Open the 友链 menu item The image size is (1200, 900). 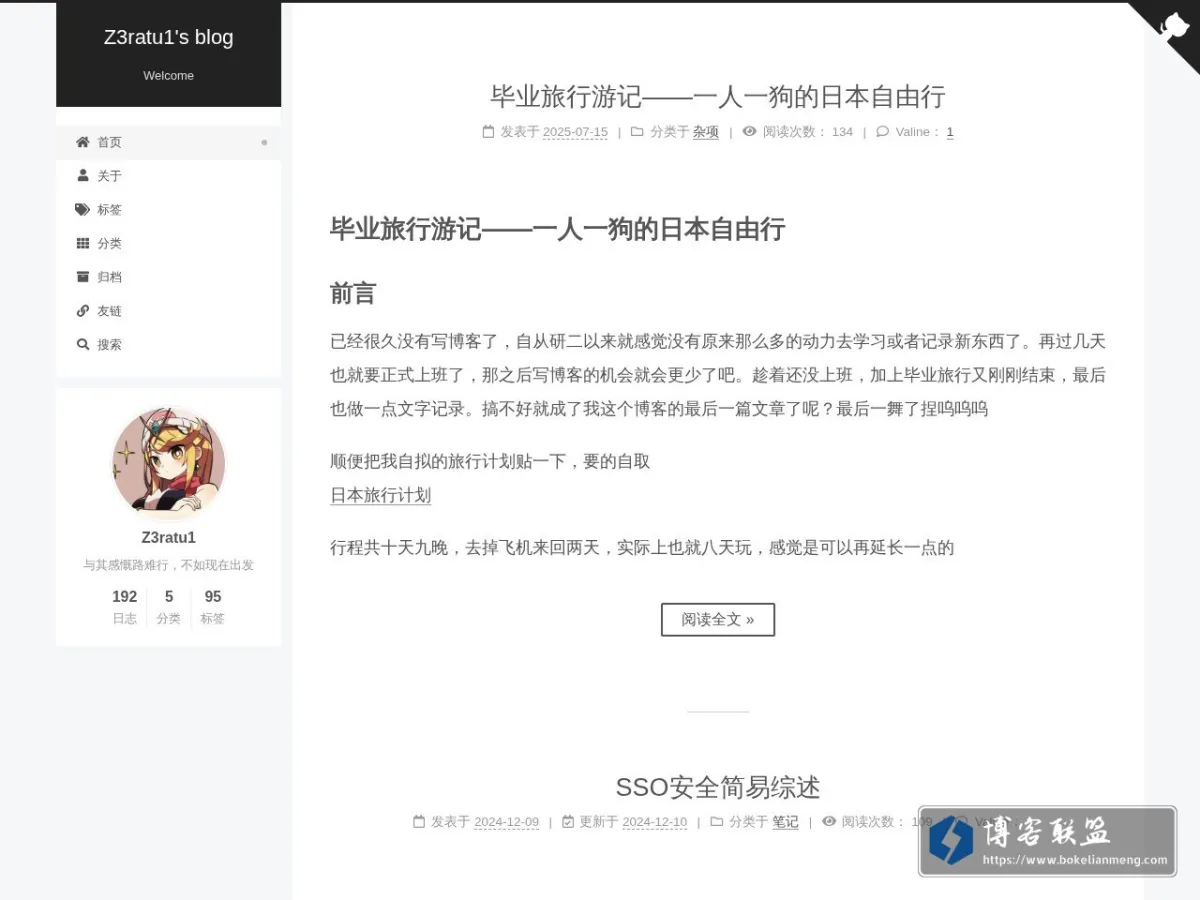point(168,311)
